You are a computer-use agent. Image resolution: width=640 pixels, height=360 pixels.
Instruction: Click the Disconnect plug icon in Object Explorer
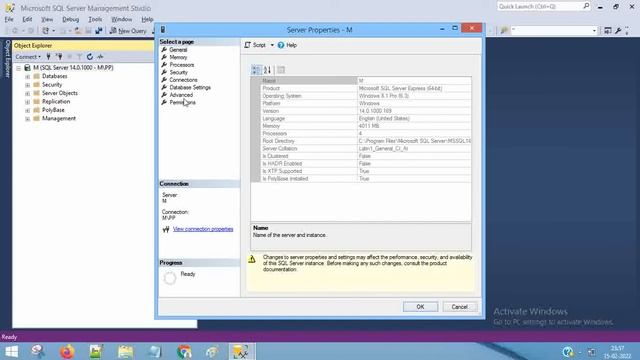59,57
